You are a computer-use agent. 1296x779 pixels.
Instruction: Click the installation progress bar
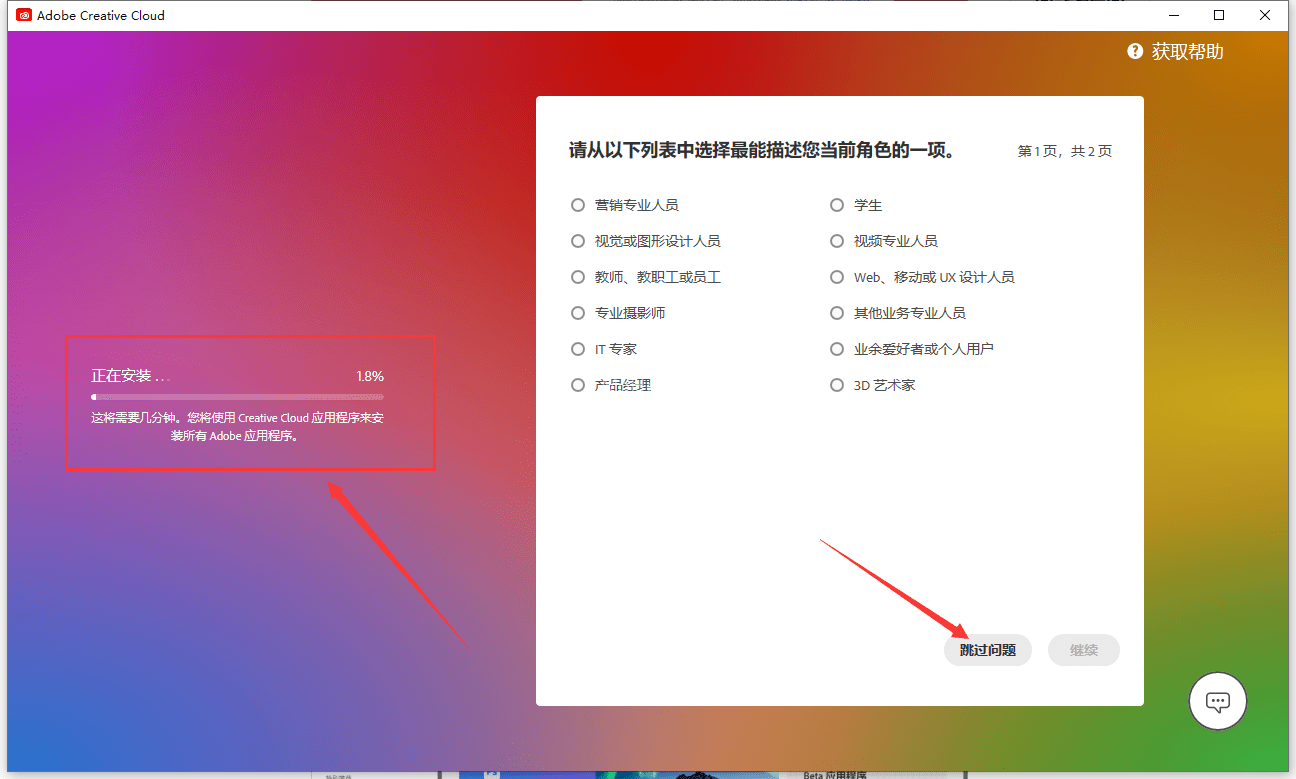point(237,397)
